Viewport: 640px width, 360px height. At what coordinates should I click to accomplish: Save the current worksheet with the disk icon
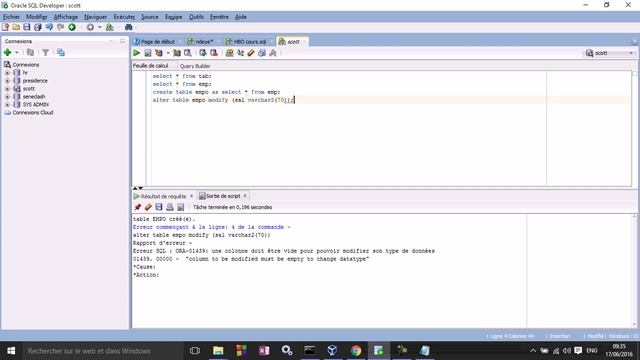27,27
